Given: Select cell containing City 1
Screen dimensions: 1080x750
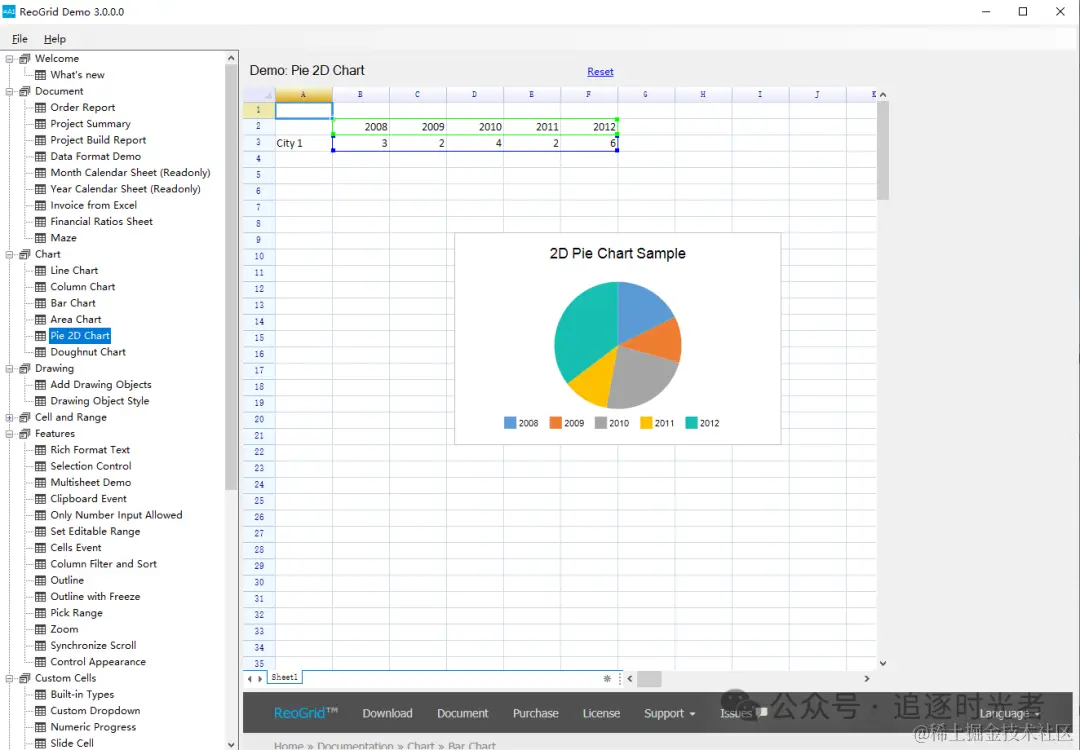Looking at the screenshot, I should coord(304,143).
